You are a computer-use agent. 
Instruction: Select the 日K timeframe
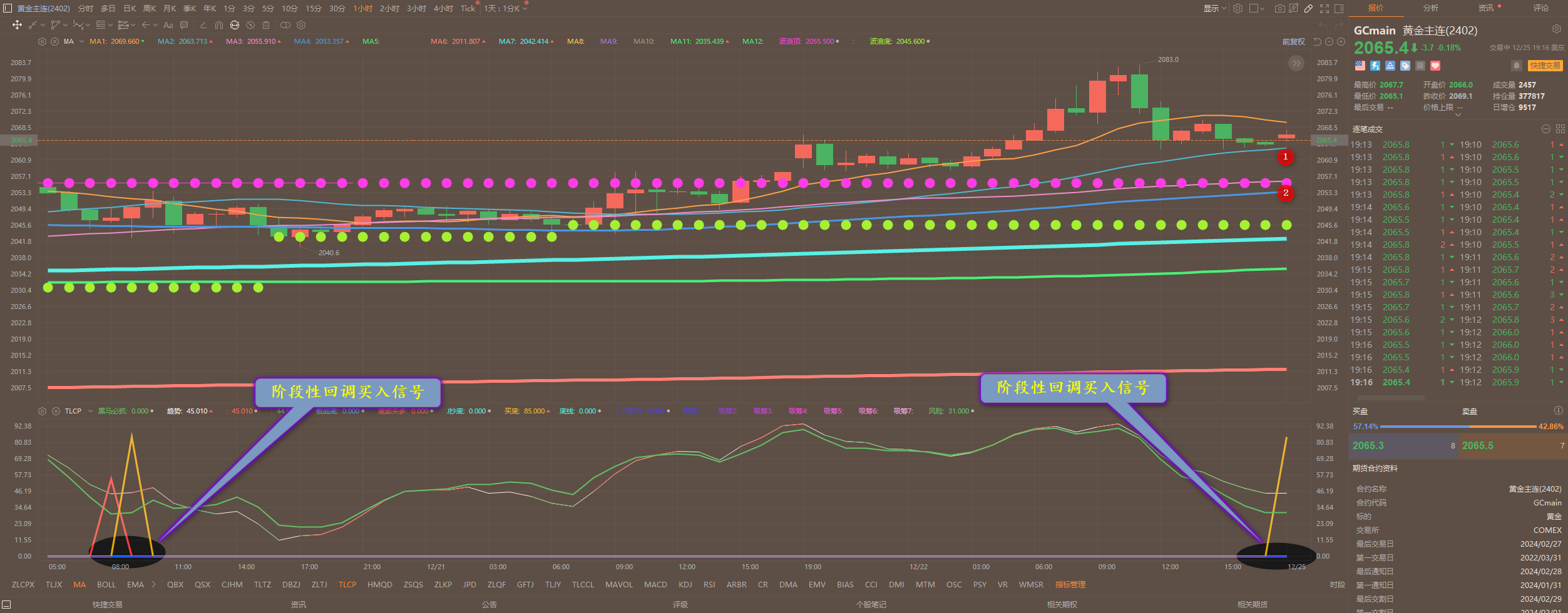point(130,8)
